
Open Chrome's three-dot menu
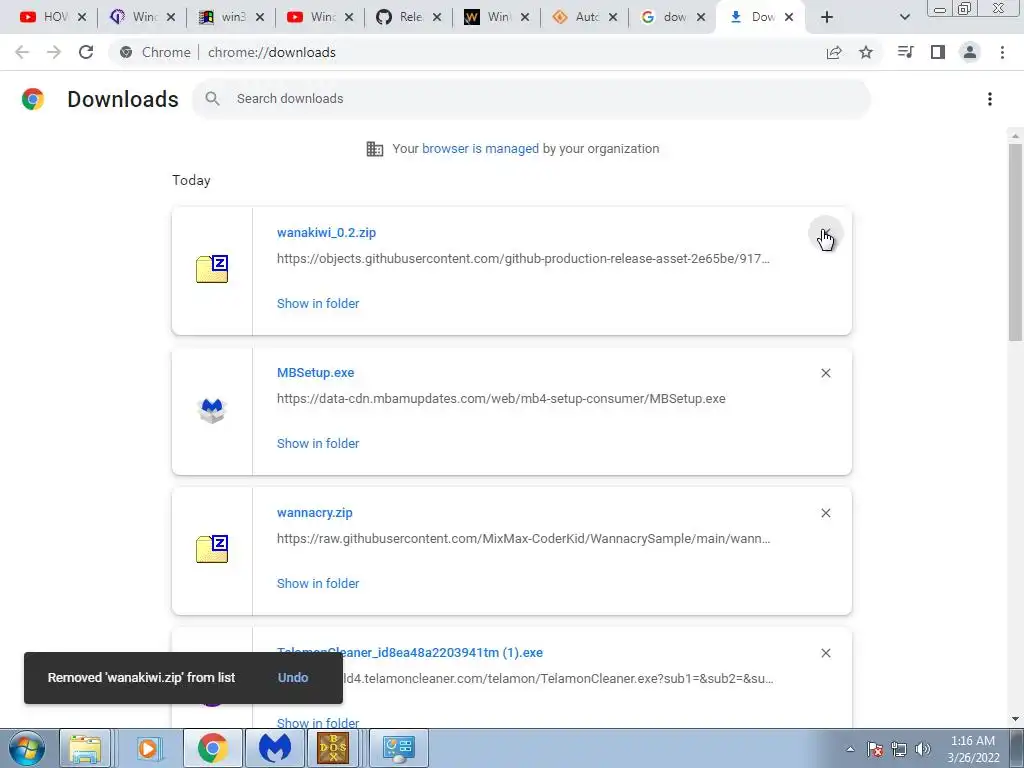[x=1002, y=52]
